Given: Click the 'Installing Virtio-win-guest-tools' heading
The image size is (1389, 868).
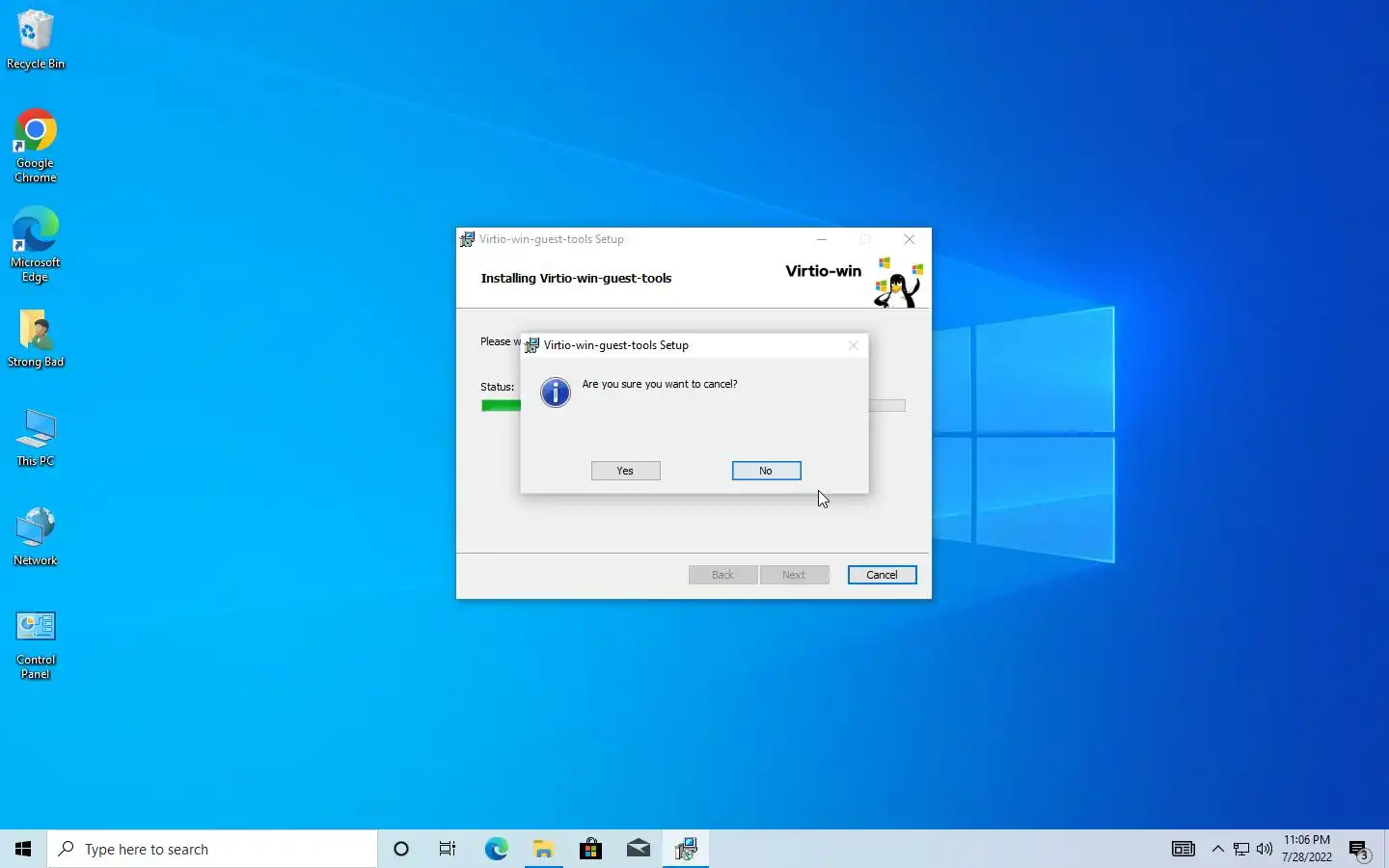Looking at the screenshot, I should tap(576, 278).
